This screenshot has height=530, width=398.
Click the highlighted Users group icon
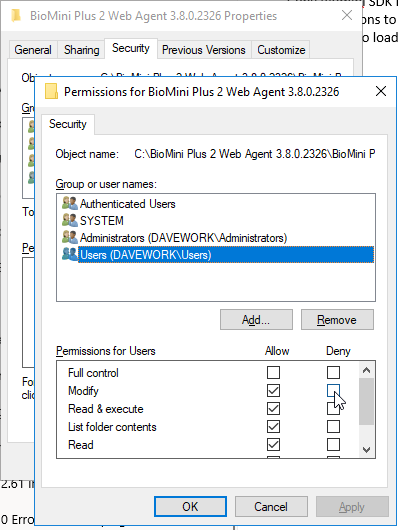click(x=70, y=254)
